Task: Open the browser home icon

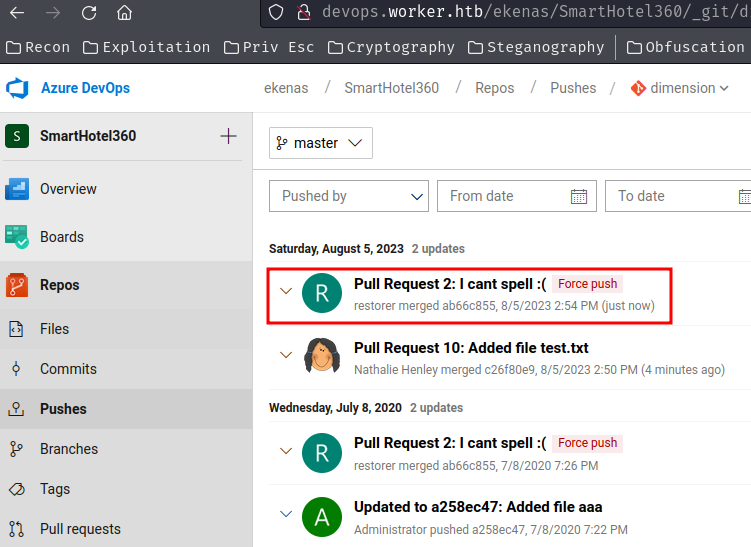Action: click(x=125, y=12)
